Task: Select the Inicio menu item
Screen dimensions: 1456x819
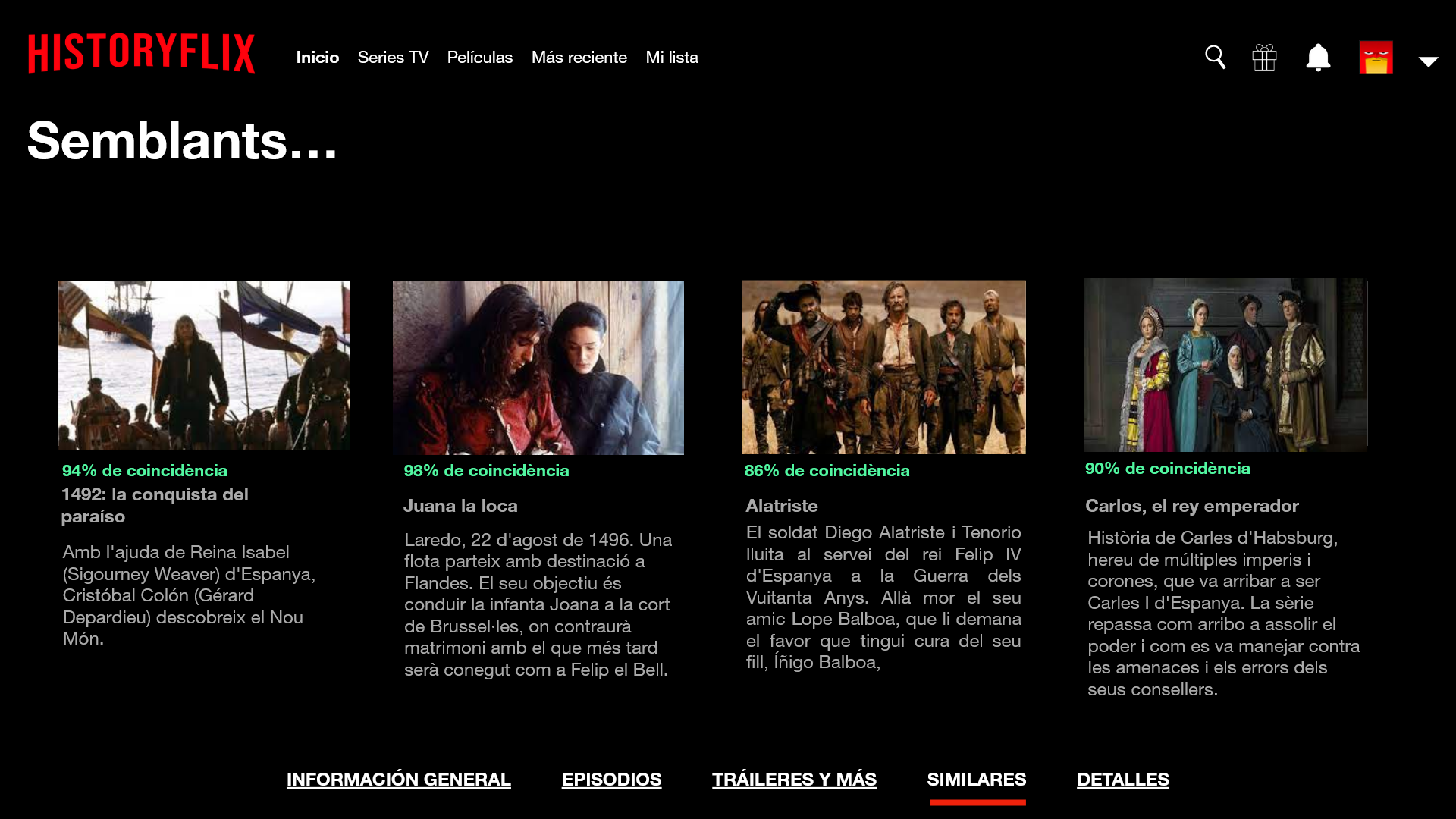Action: [x=317, y=58]
